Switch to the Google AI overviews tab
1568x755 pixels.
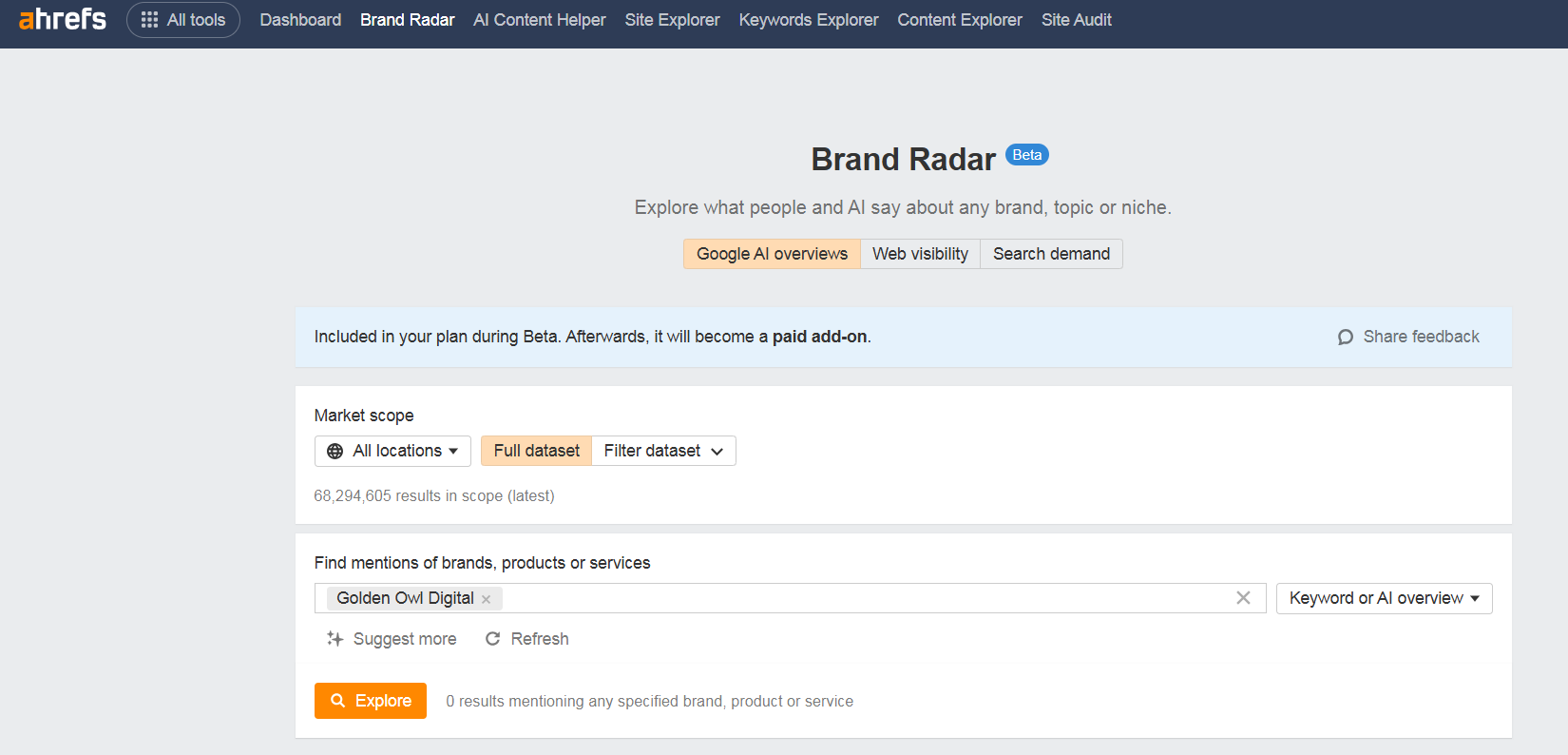[x=772, y=254]
